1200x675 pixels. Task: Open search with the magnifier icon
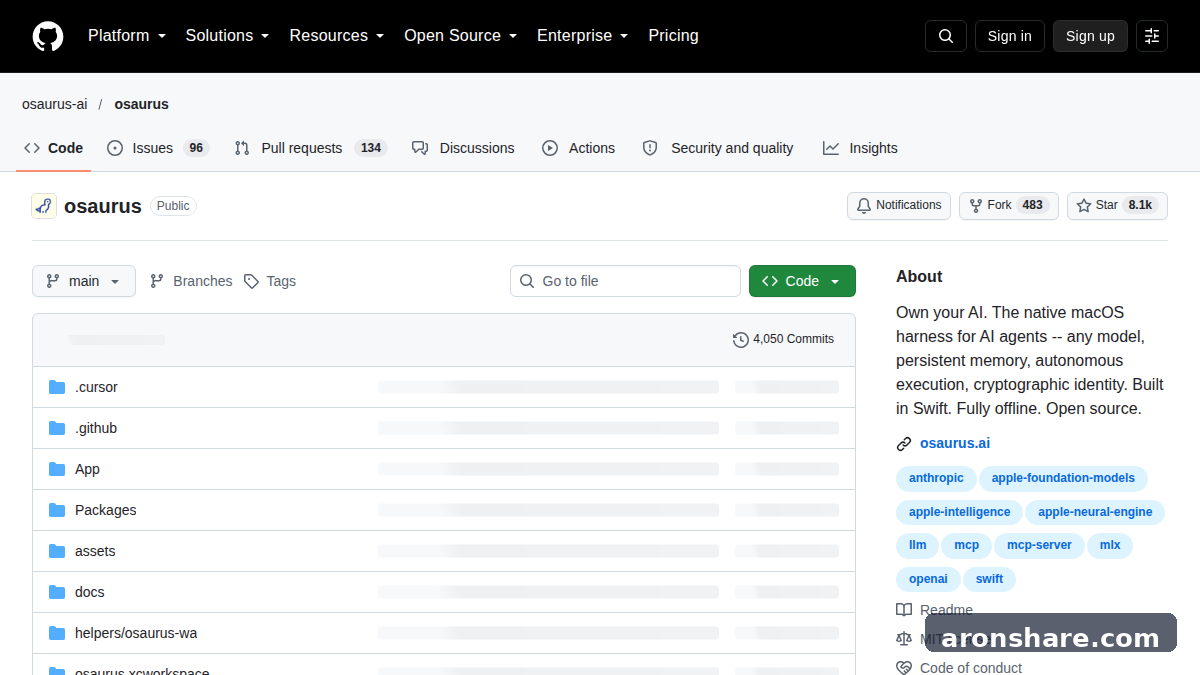pos(946,36)
